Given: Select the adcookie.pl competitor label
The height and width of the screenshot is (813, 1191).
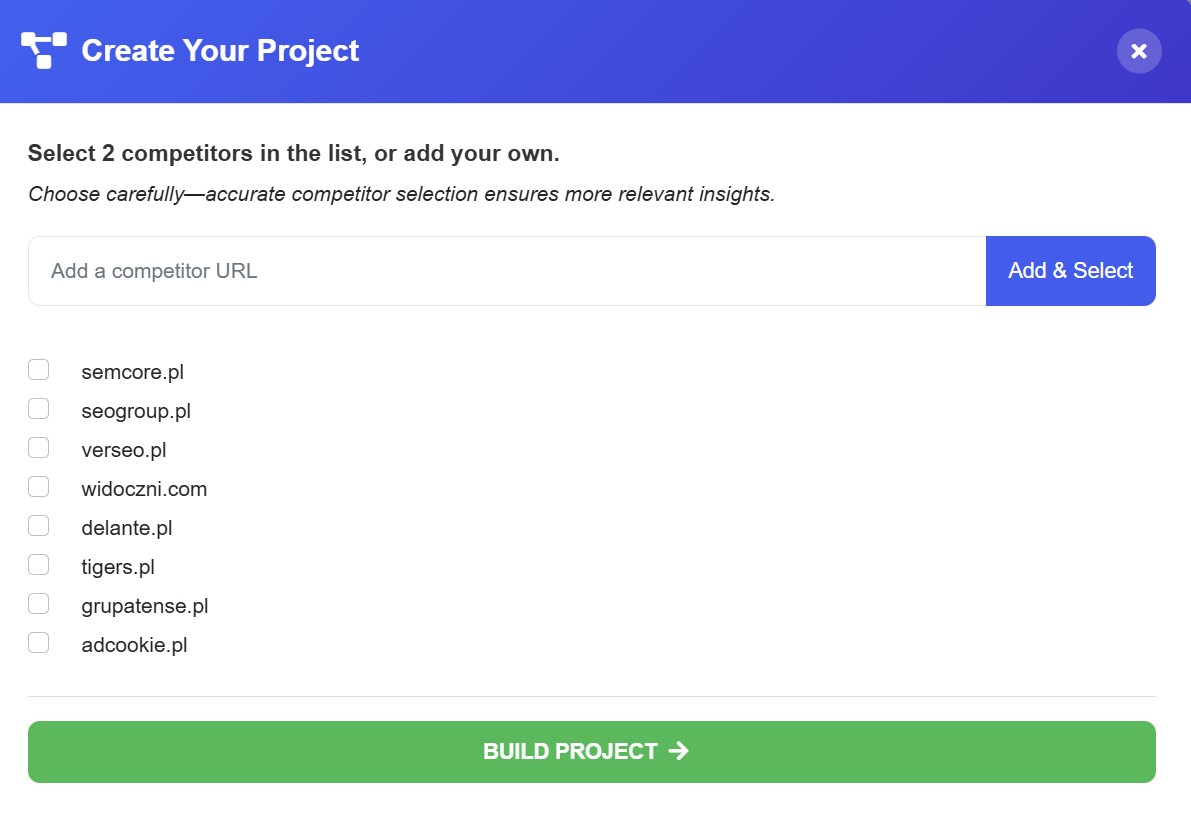Looking at the screenshot, I should tap(134, 645).
